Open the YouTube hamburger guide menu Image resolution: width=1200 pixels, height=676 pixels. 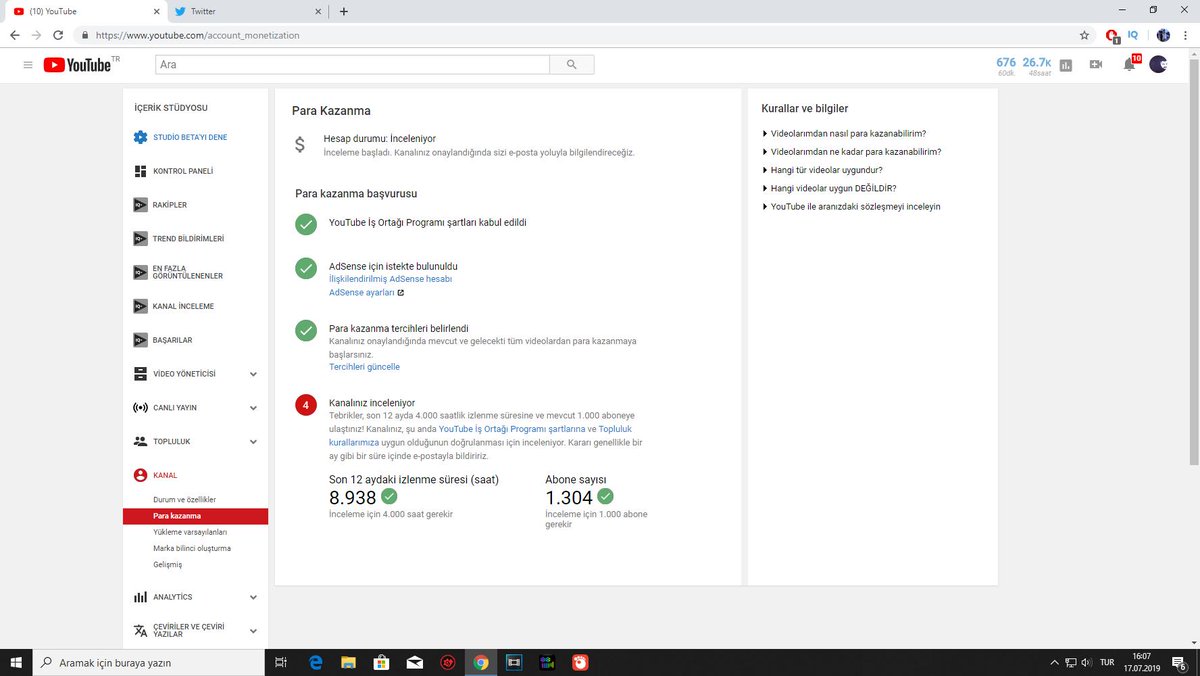coord(27,65)
